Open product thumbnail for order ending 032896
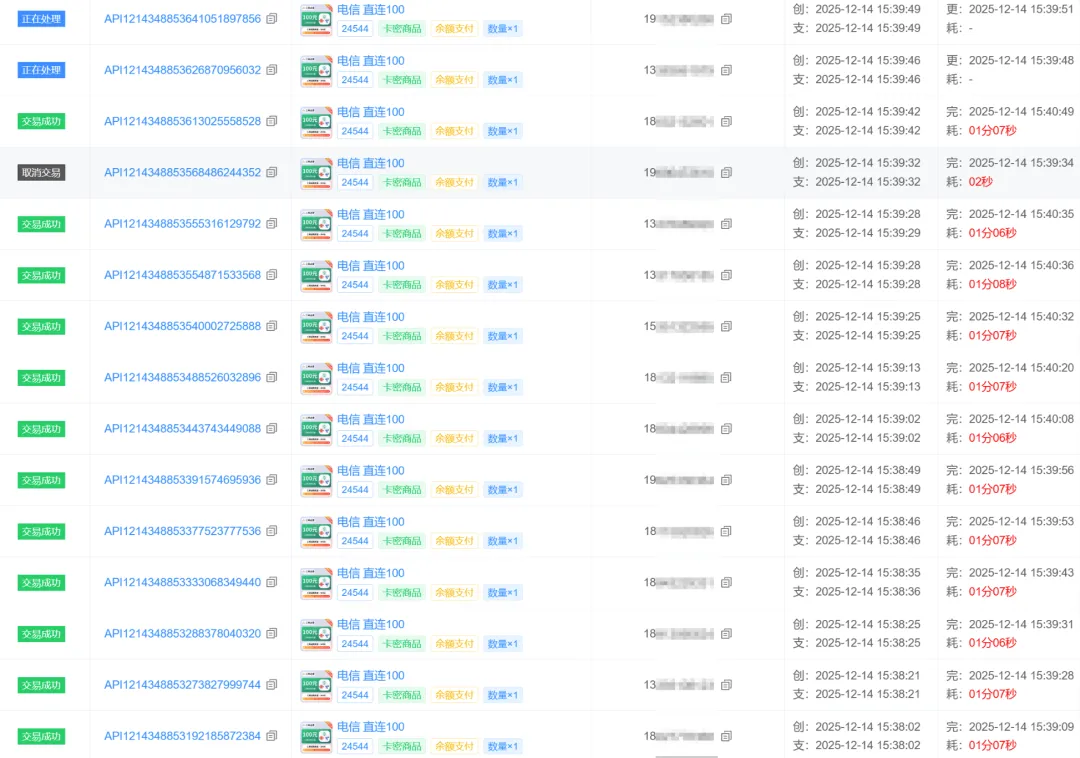Image resolution: width=1080 pixels, height=758 pixels. (x=316, y=378)
